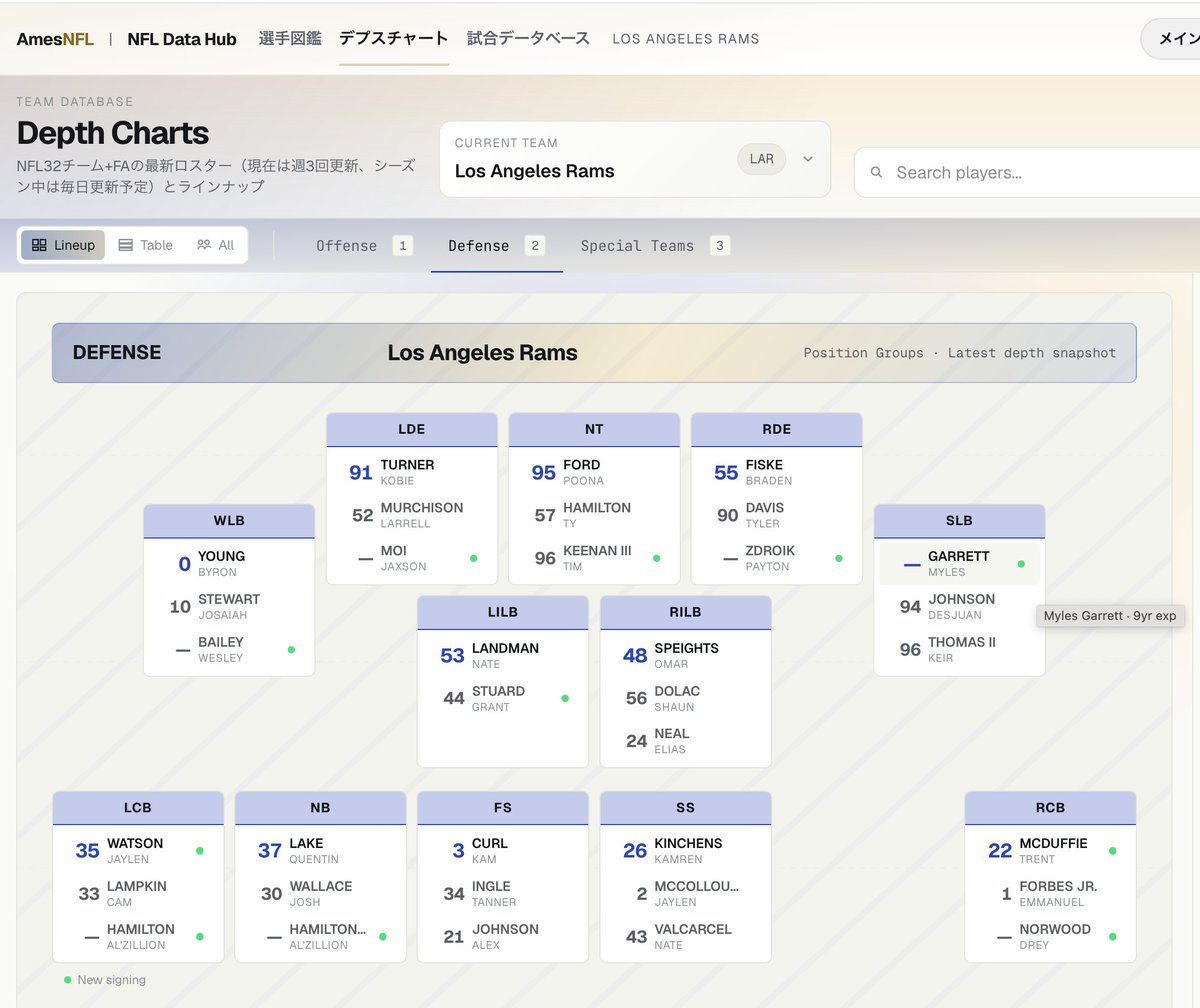The width and height of the screenshot is (1200, 1008).
Task: Click Grant Stuard row
Action: (503, 699)
